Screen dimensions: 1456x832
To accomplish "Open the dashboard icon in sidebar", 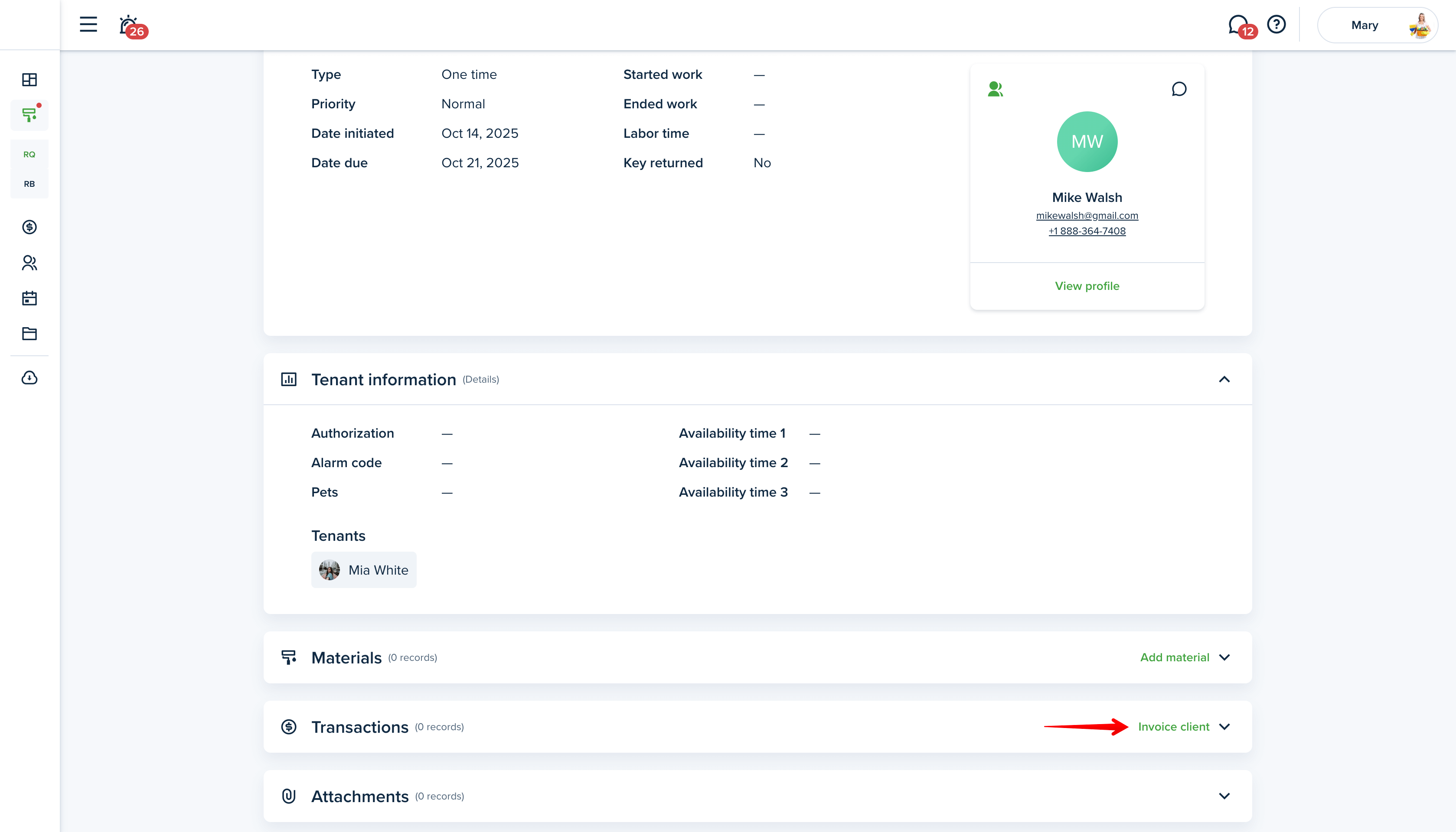I will coord(29,80).
